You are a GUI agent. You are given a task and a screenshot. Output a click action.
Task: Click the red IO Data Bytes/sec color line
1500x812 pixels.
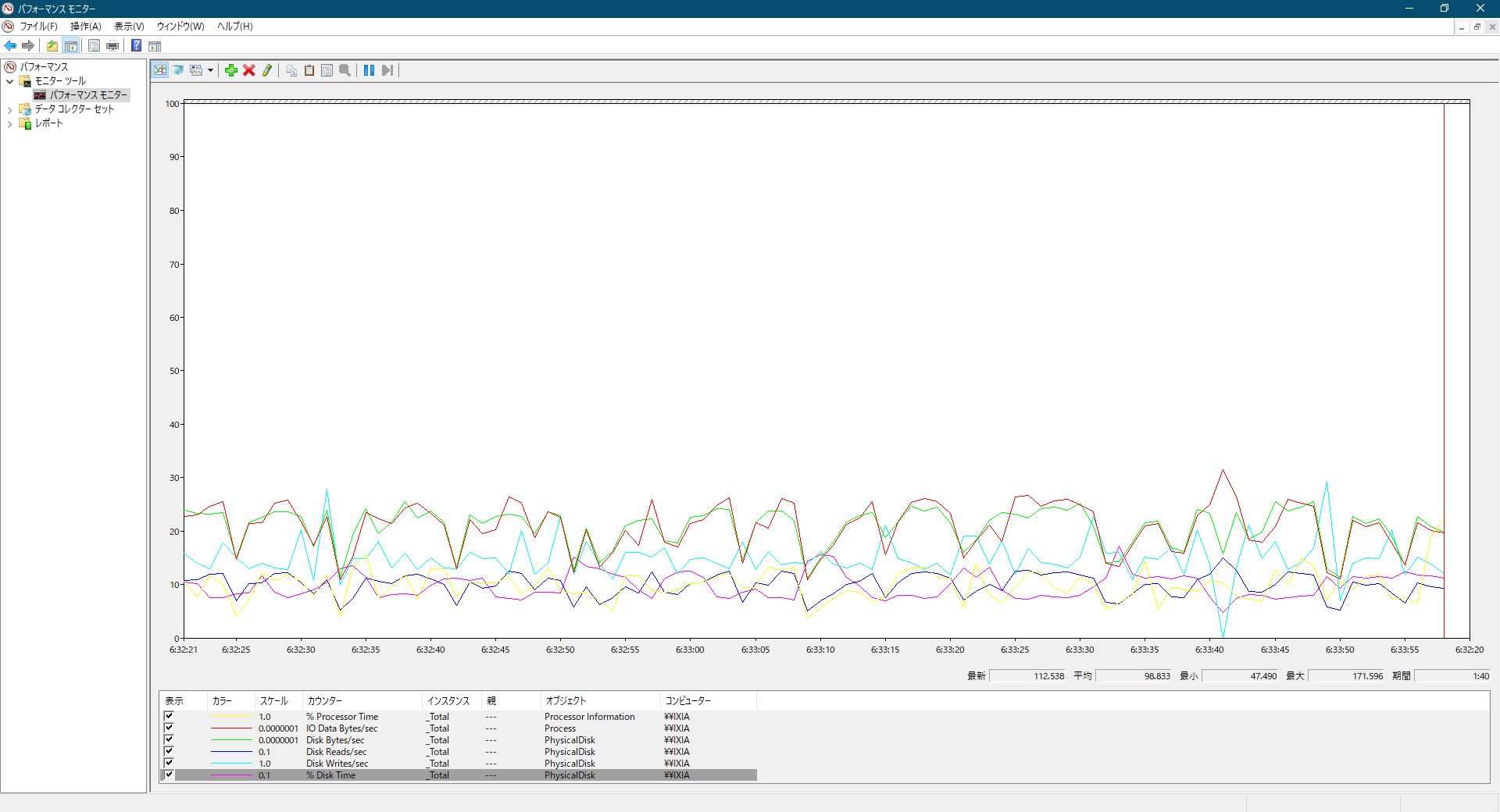(231, 728)
